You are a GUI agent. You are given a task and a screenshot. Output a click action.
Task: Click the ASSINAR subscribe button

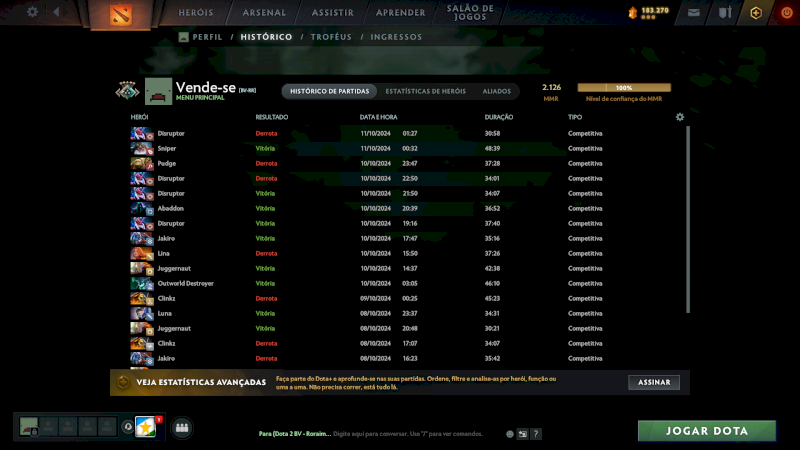654,382
